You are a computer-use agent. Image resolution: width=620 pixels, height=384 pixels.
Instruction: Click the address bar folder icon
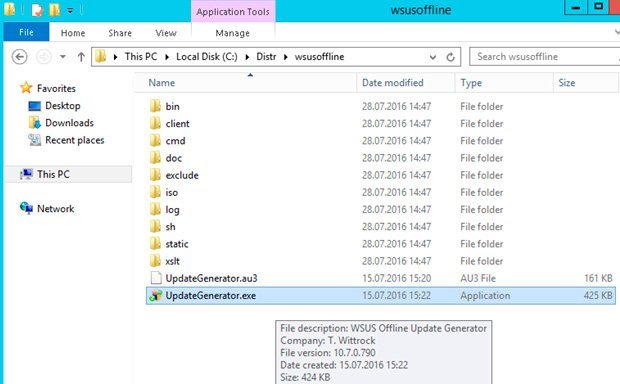point(101,57)
